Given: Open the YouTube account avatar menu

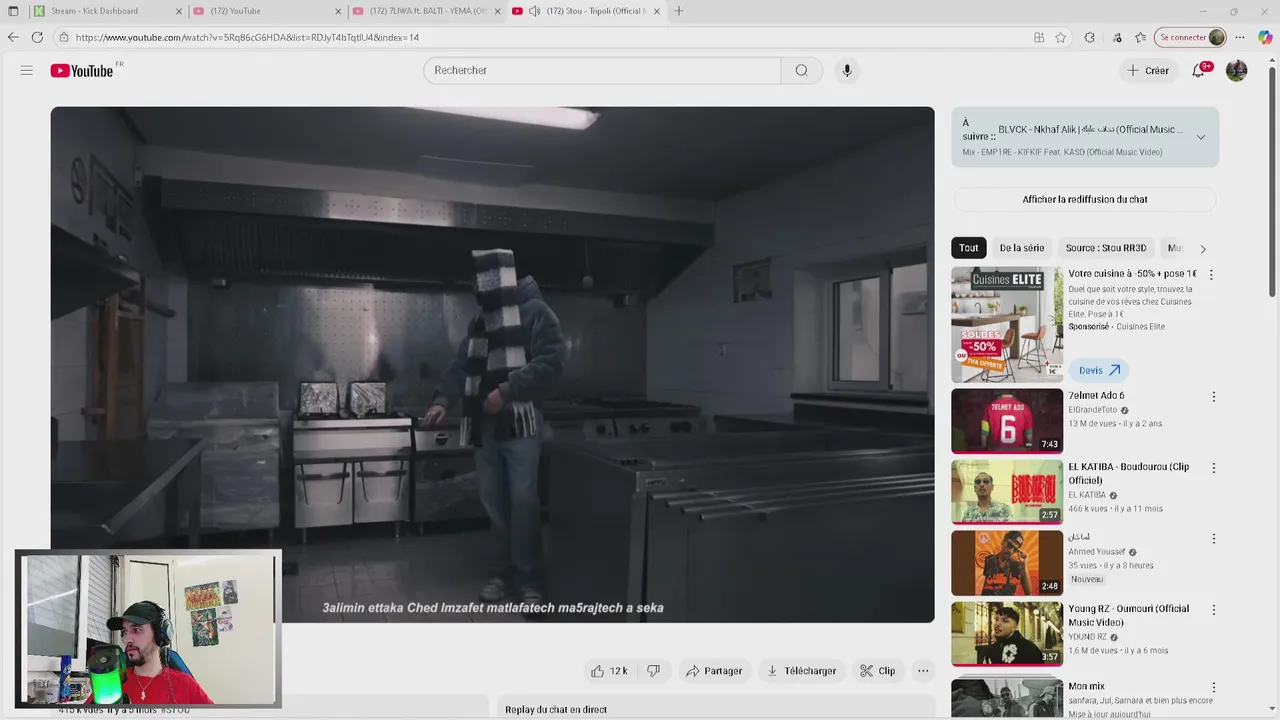Looking at the screenshot, I should point(1237,71).
